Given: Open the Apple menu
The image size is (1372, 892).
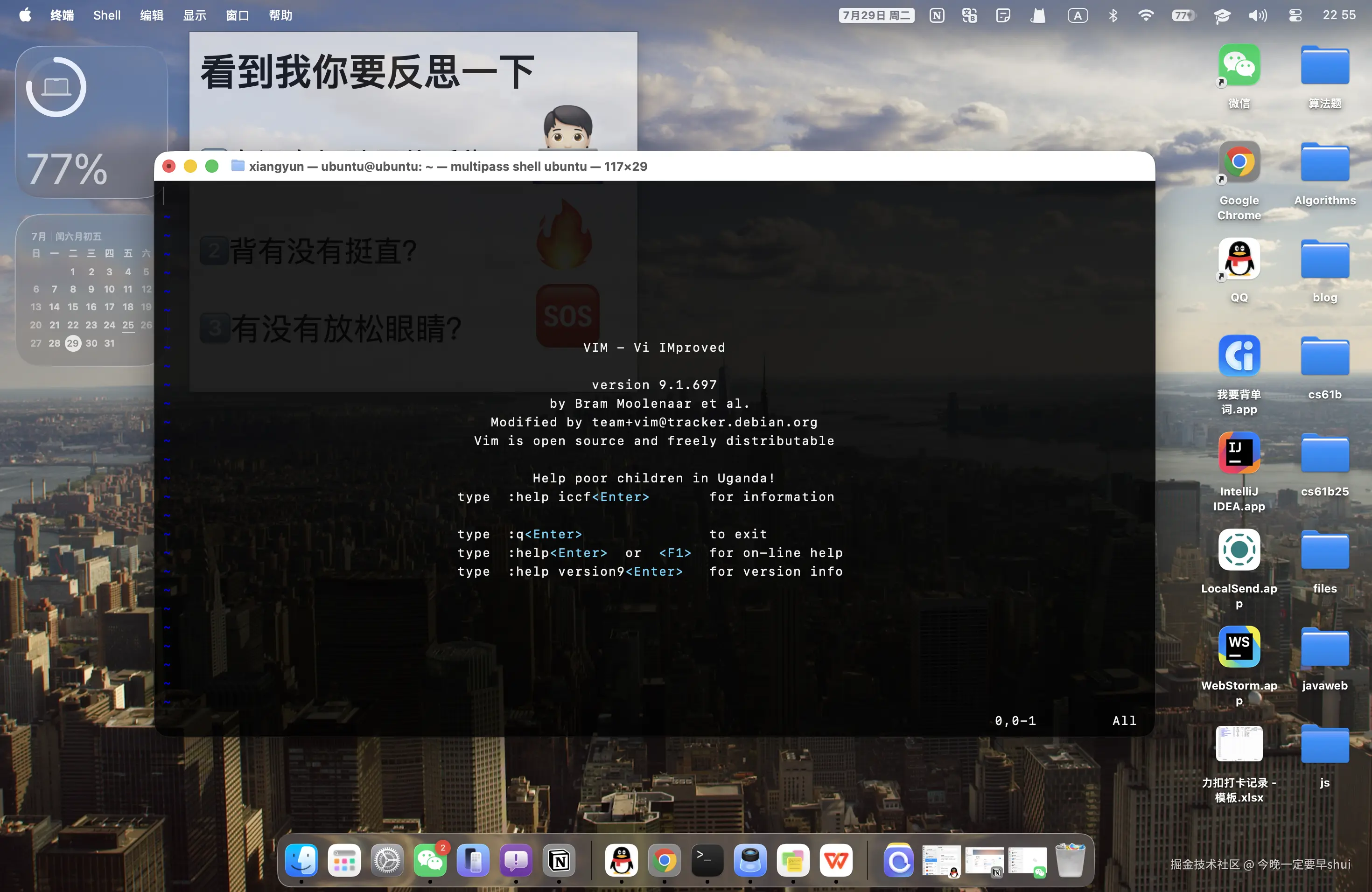Looking at the screenshot, I should 25,15.
